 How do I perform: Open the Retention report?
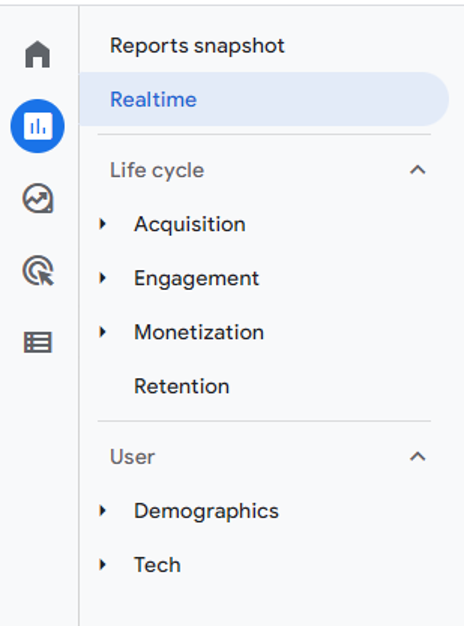pyautogui.click(x=182, y=386)
